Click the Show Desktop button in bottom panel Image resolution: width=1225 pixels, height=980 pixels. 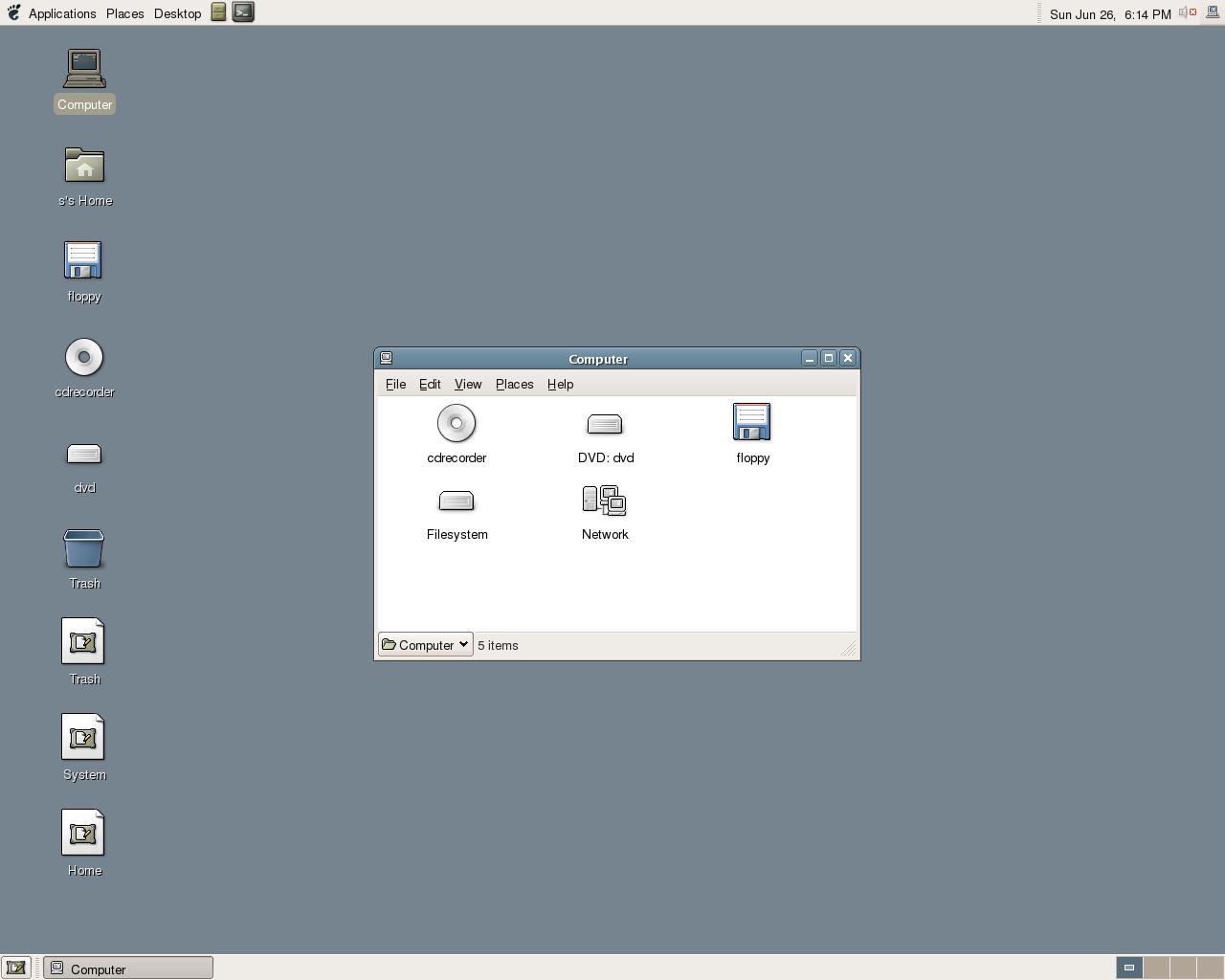tap(16, 968)
